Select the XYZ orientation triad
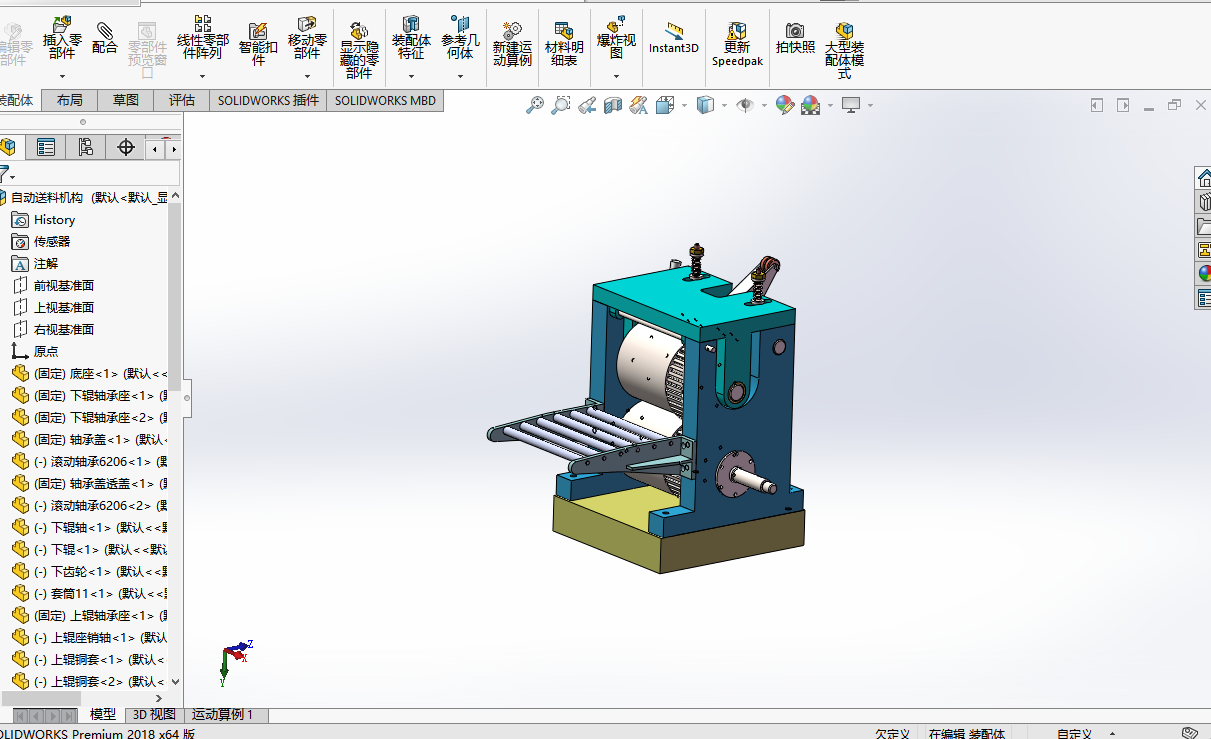 pos(235,662)
